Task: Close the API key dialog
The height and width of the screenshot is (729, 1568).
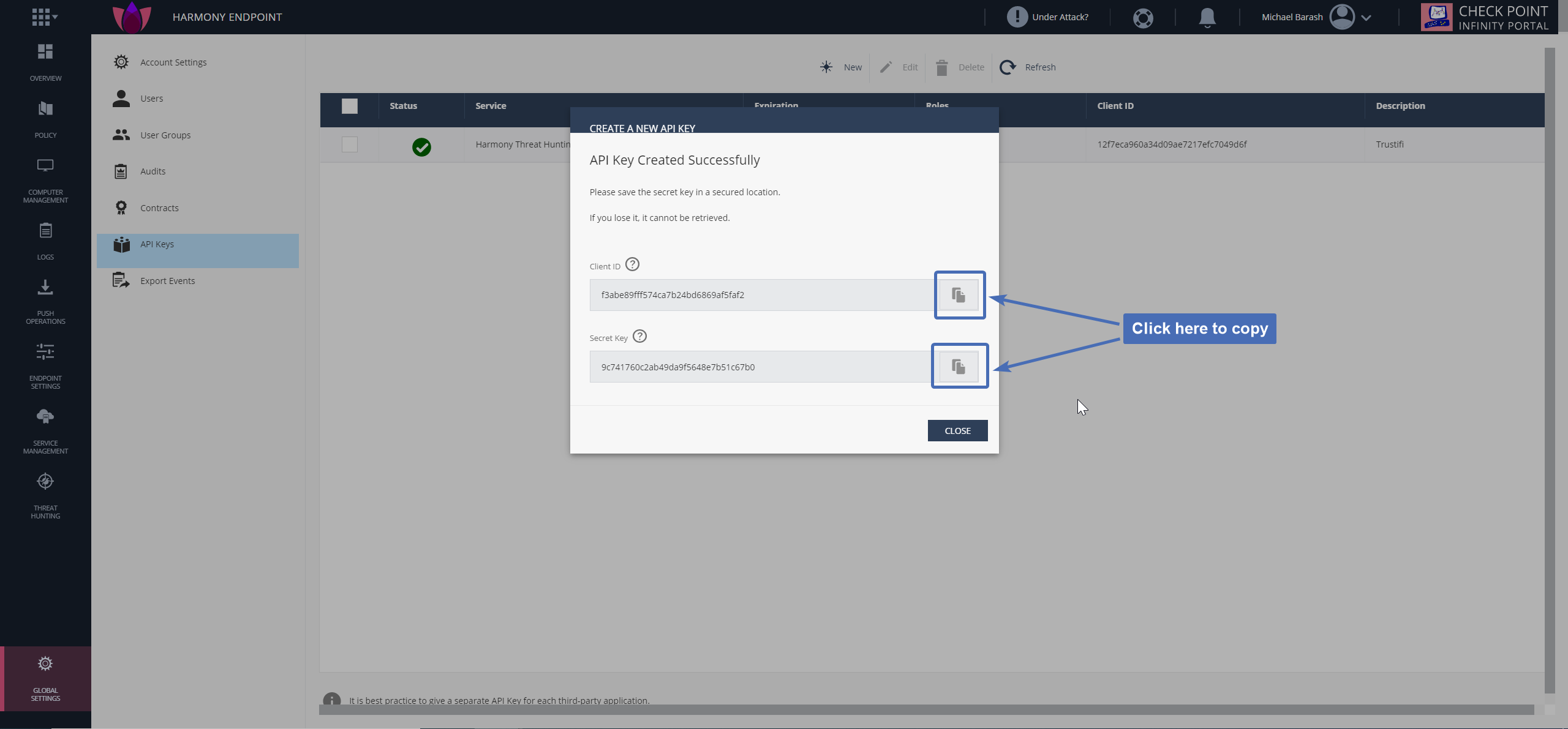Action: point(957,430)
